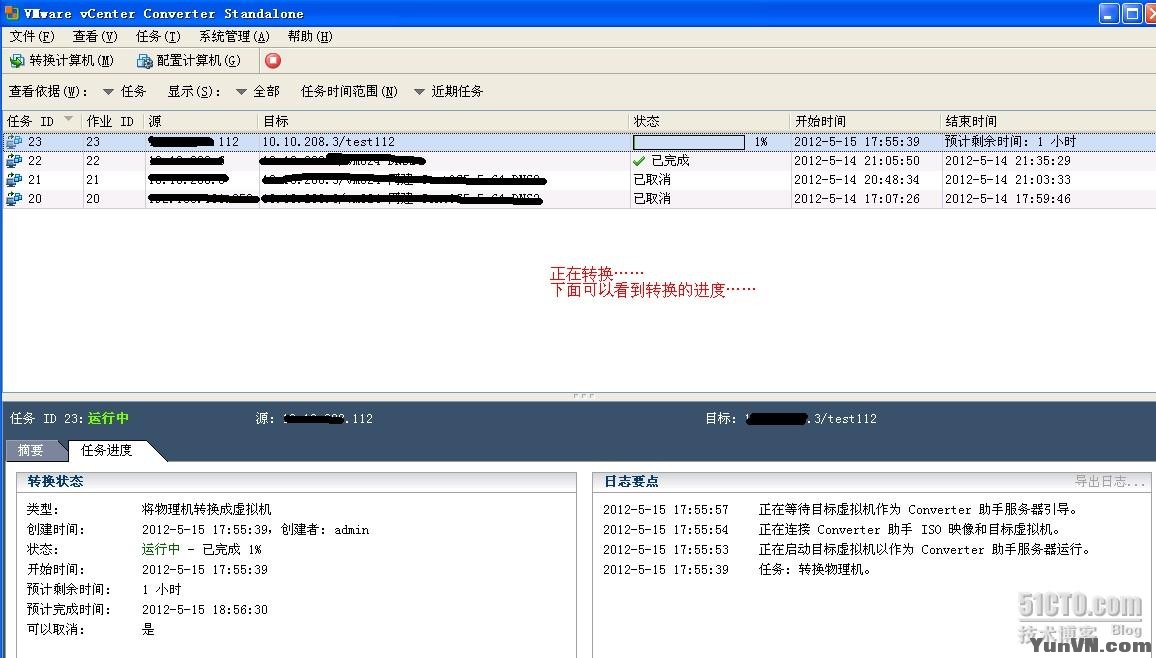
Task: Select task icon for task ID 20
Action: pyautogui.click(x=14, y=199)
